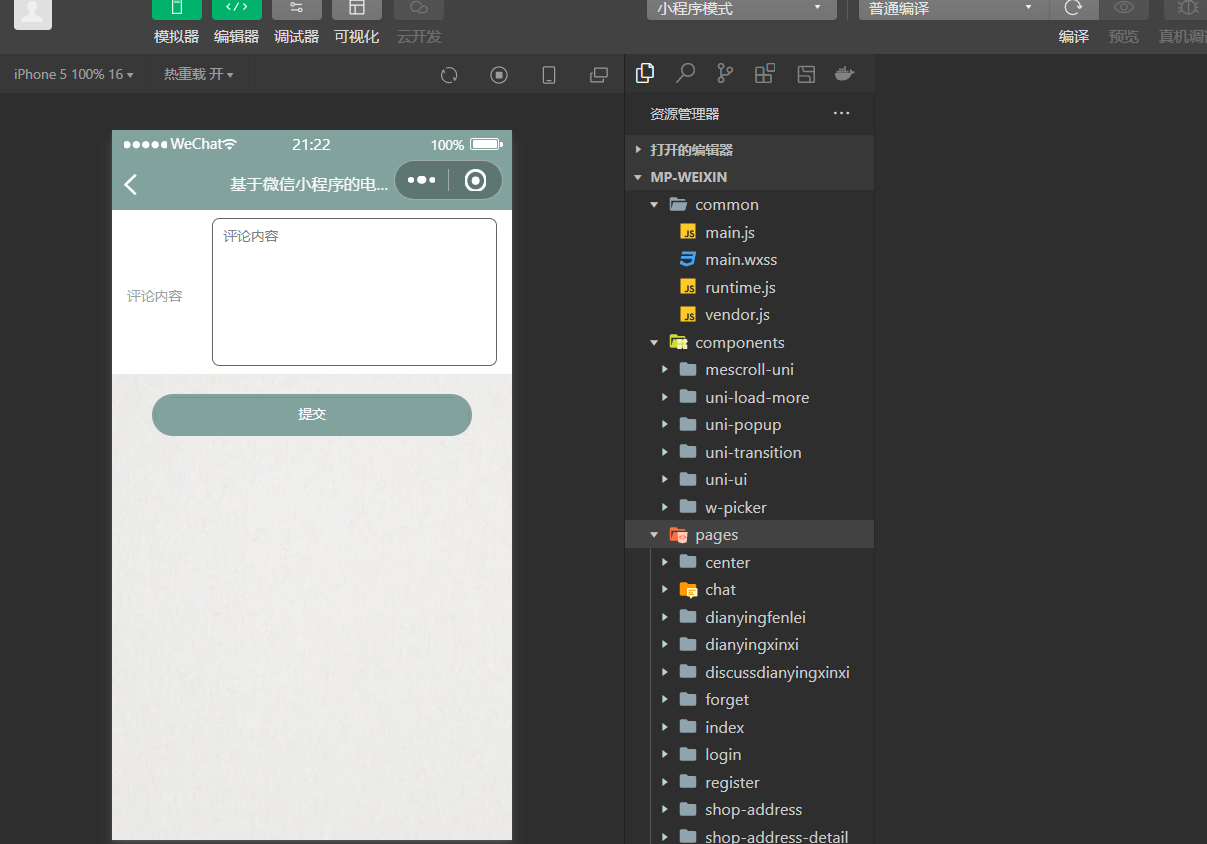1207x844 pixels.
Task: Expand the uni-load-more folder
Action: [x=750, y=397]
